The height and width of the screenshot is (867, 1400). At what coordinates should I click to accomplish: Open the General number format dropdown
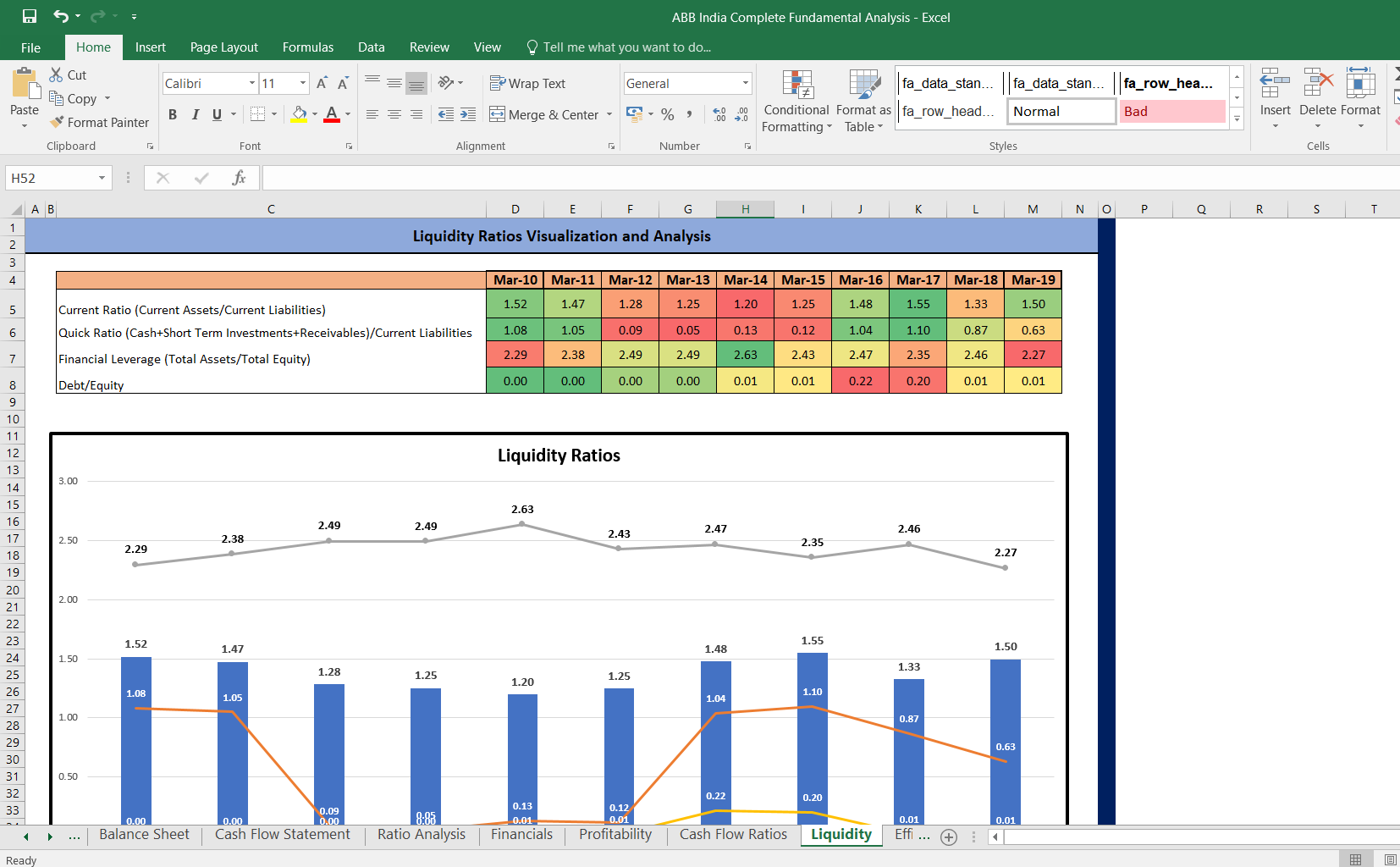coord(746,83)
